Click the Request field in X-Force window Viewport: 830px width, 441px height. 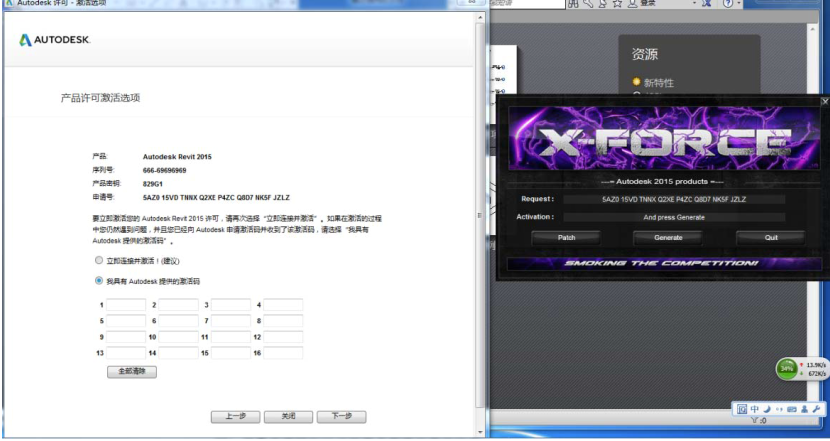click(x=674, y=200)
